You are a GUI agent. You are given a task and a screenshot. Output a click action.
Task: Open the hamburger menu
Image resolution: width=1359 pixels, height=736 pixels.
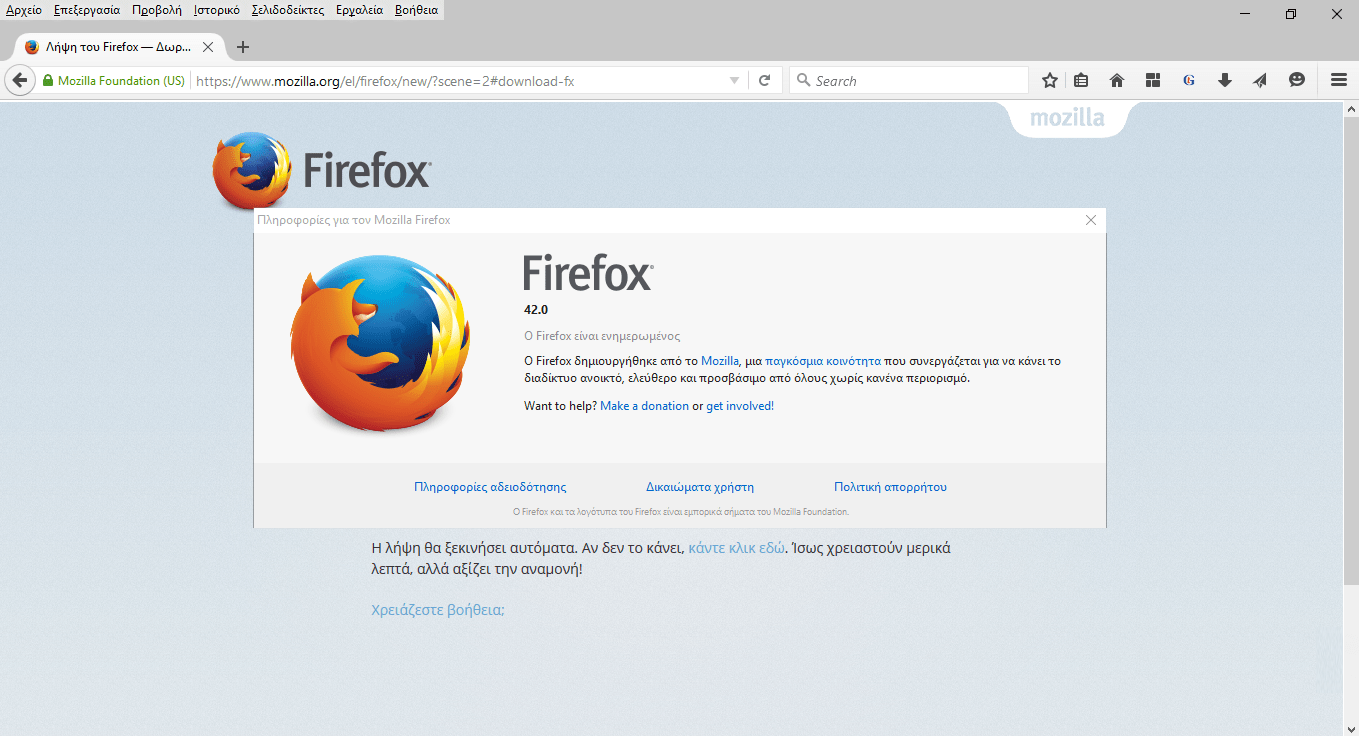(x=1338, y=81)
